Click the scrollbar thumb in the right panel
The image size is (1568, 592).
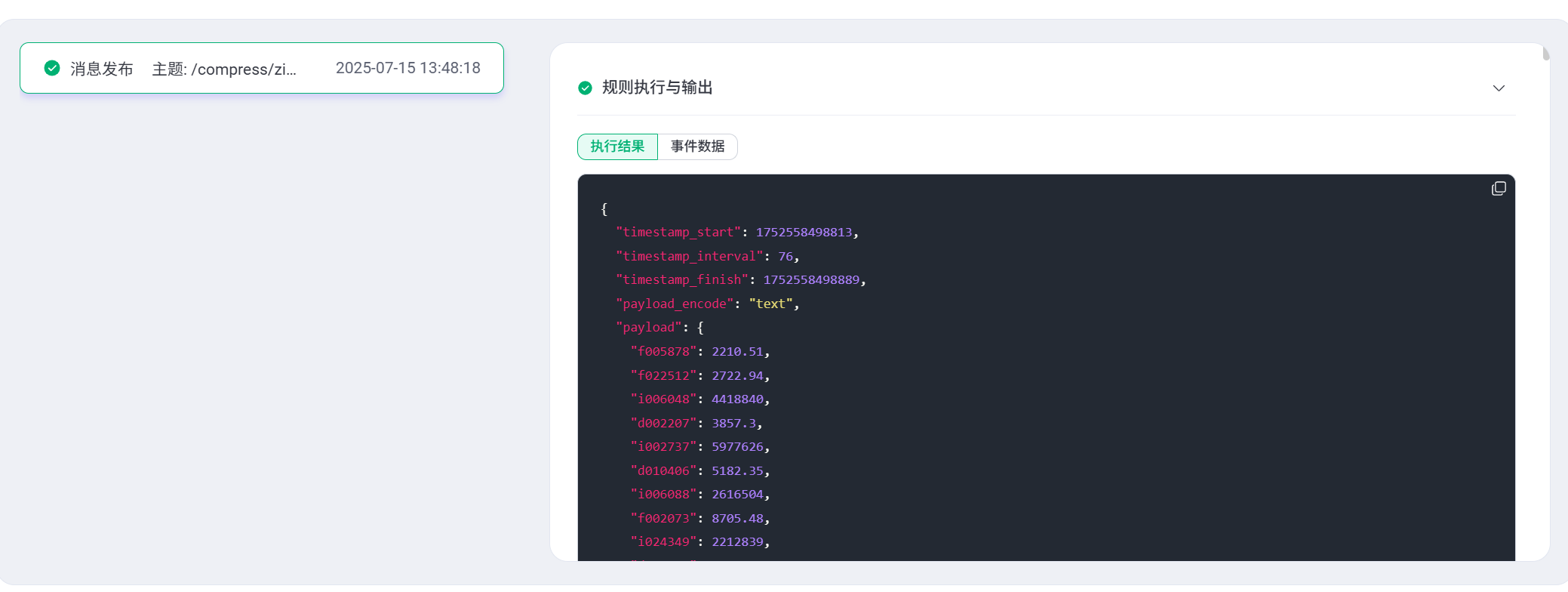coord(1546,54)
